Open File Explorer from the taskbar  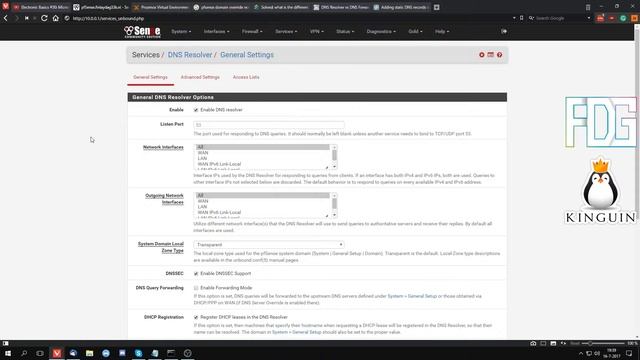click(x=89, y=353)
